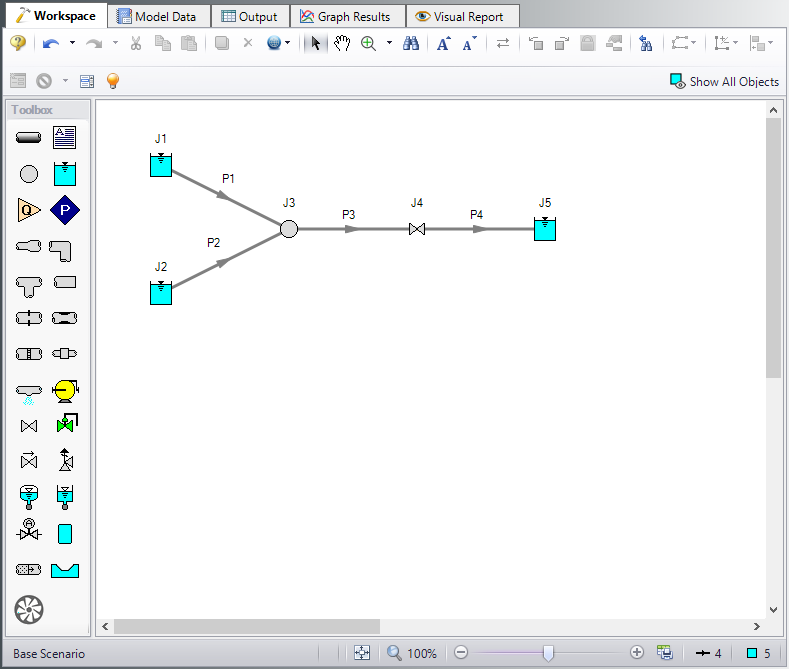Select the yellow Pump junction tool
Viewport: 789px width, 669px height.
point(65,390)
